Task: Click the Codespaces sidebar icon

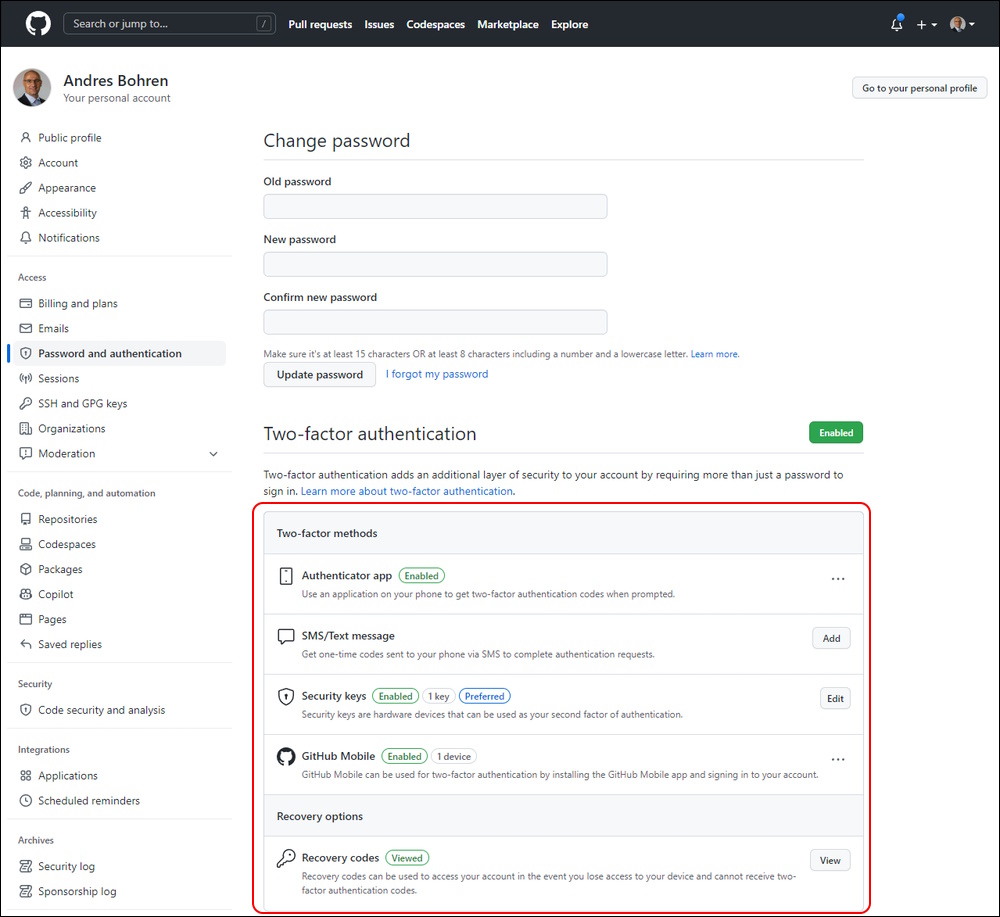Action: coord(26,543)
